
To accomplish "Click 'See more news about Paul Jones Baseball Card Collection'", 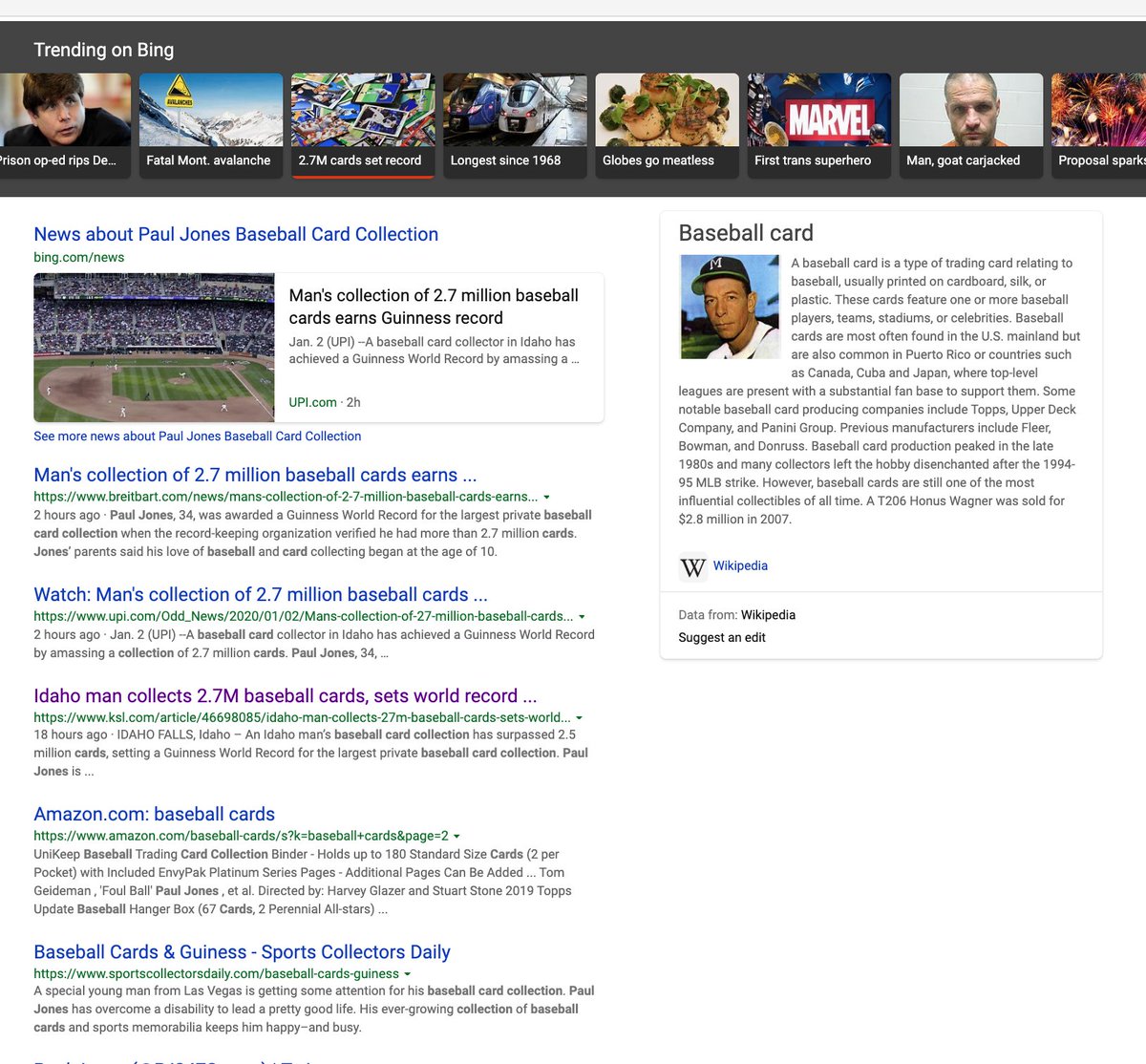I will pos(197,436).
